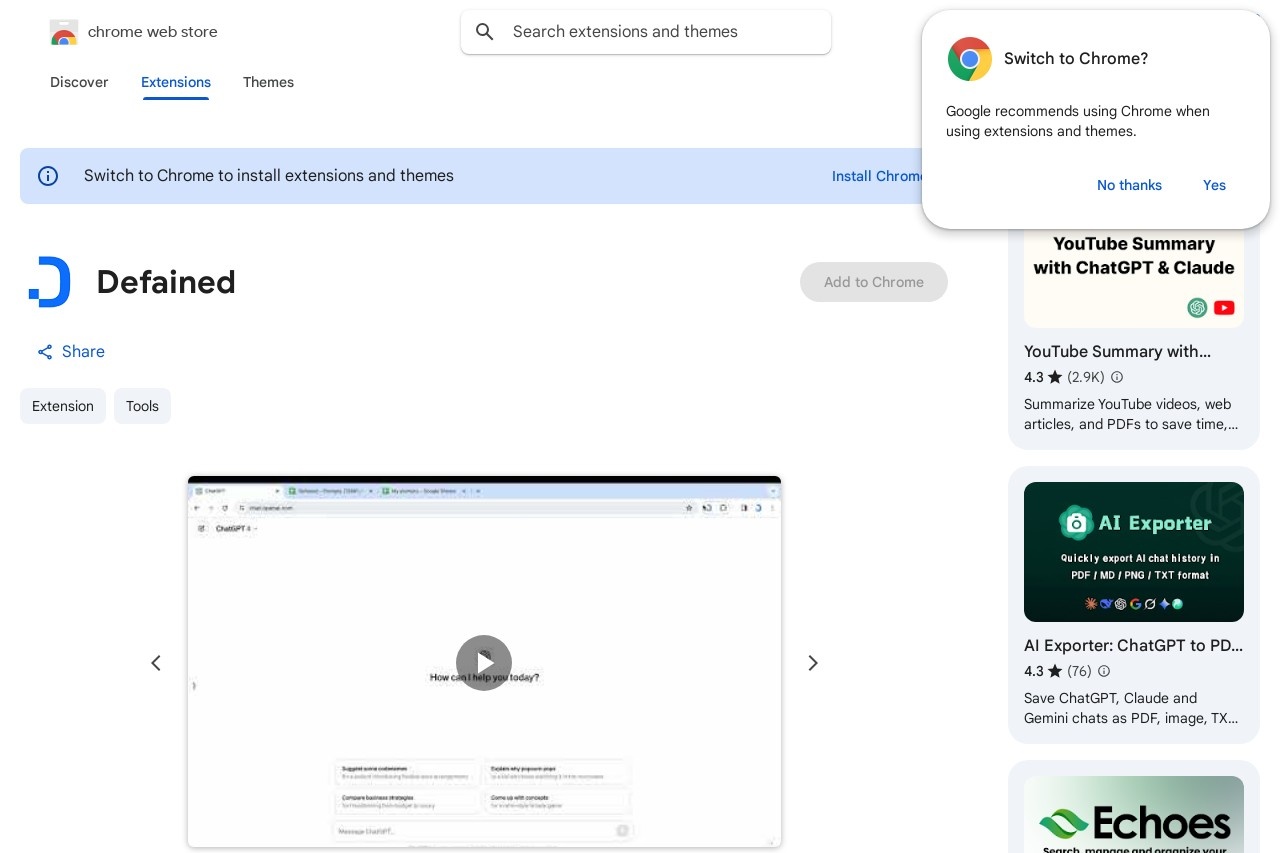Open rating info for AI Exporter
The width and height of the screenshot is (1280, 853).
(x=1104, y=671)
